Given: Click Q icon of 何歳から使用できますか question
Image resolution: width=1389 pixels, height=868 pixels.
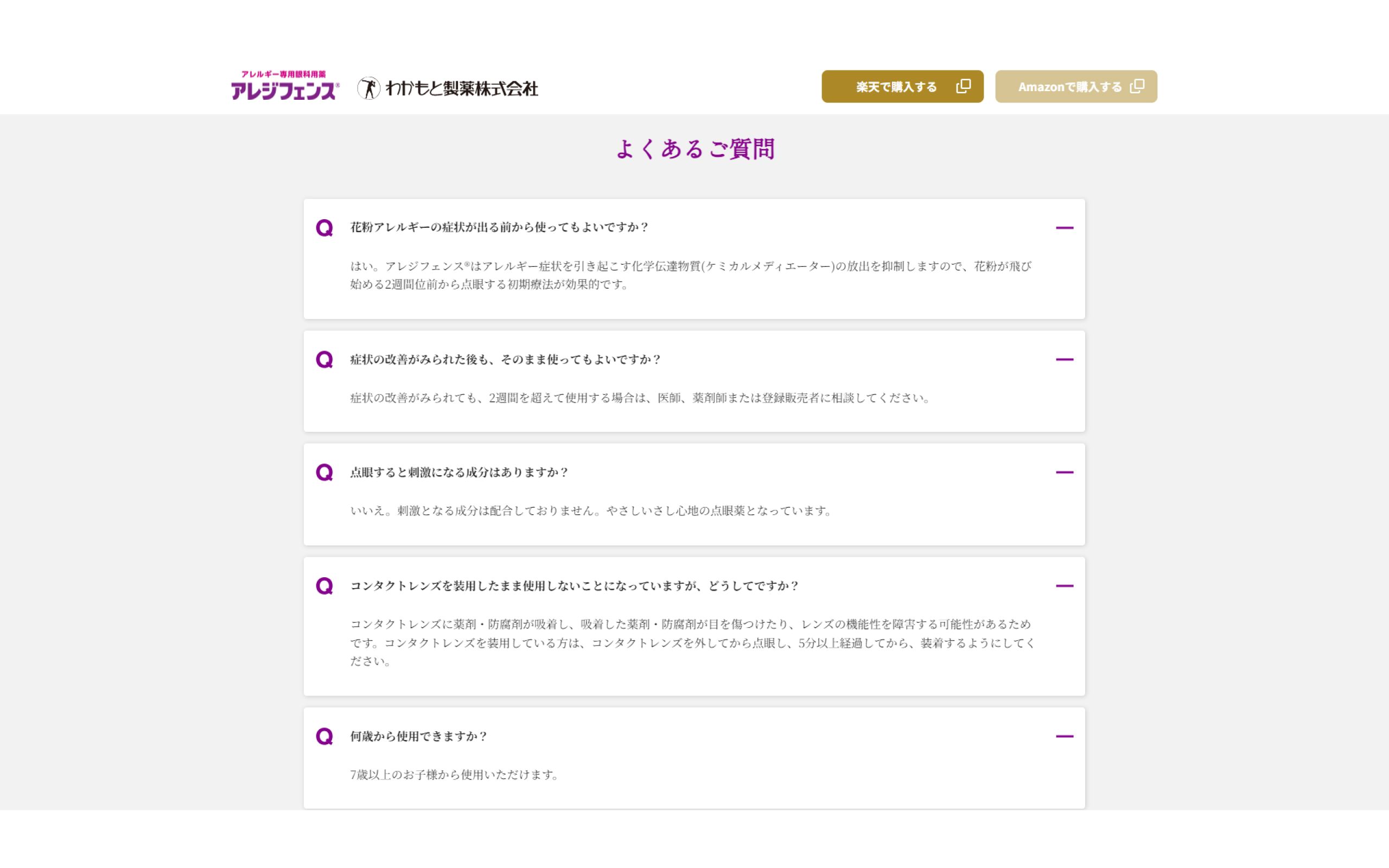Looking at the screenshot, I should tap(324, 737).
